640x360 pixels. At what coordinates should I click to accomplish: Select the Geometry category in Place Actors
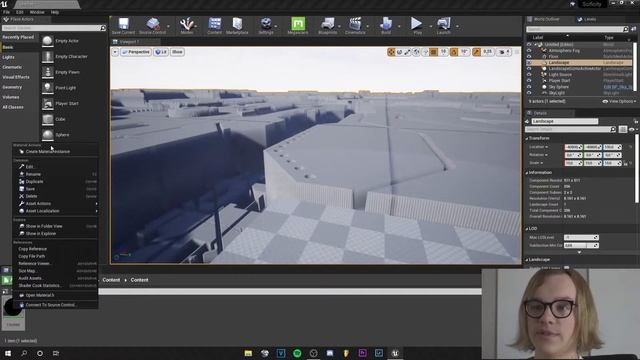click(x=12, y=87)
